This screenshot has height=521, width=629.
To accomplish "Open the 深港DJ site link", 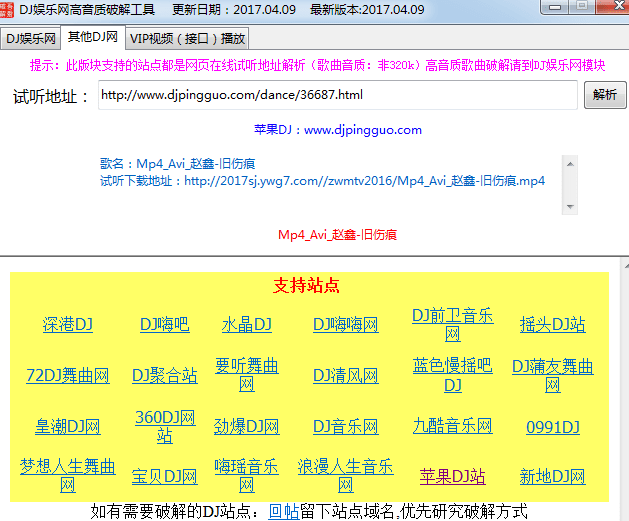I will tap(67, 325).
